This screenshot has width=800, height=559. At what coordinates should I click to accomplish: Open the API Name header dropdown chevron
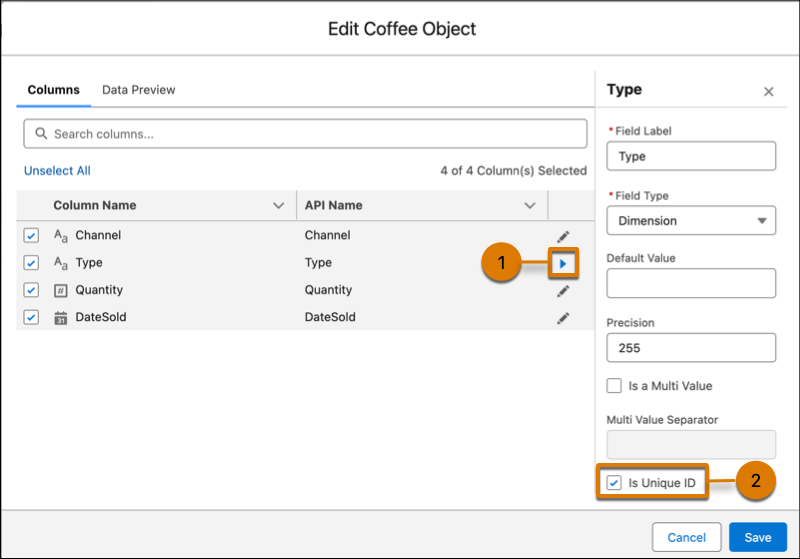(530, 206)
